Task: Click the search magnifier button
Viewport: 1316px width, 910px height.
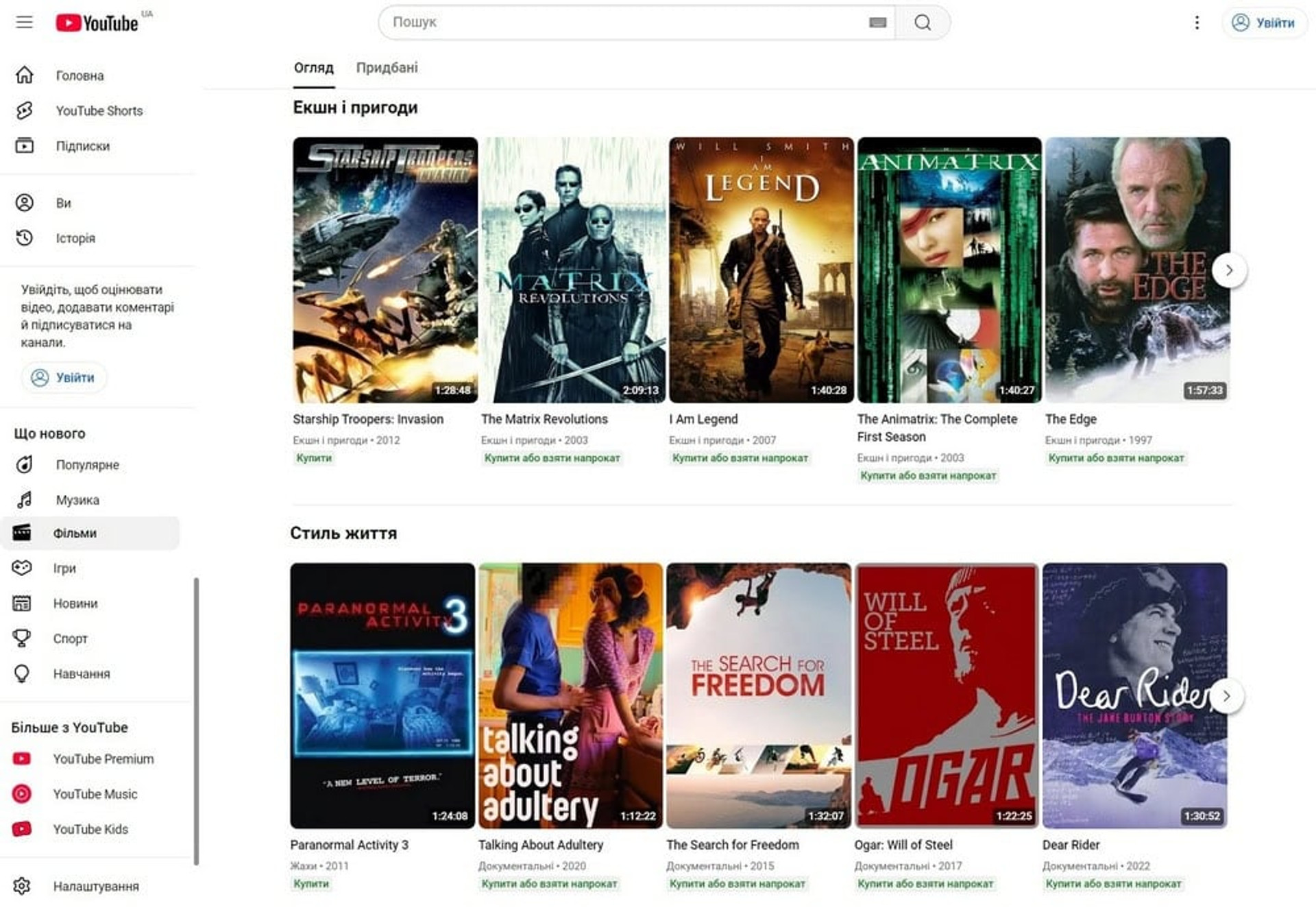Action: [923, 23]
